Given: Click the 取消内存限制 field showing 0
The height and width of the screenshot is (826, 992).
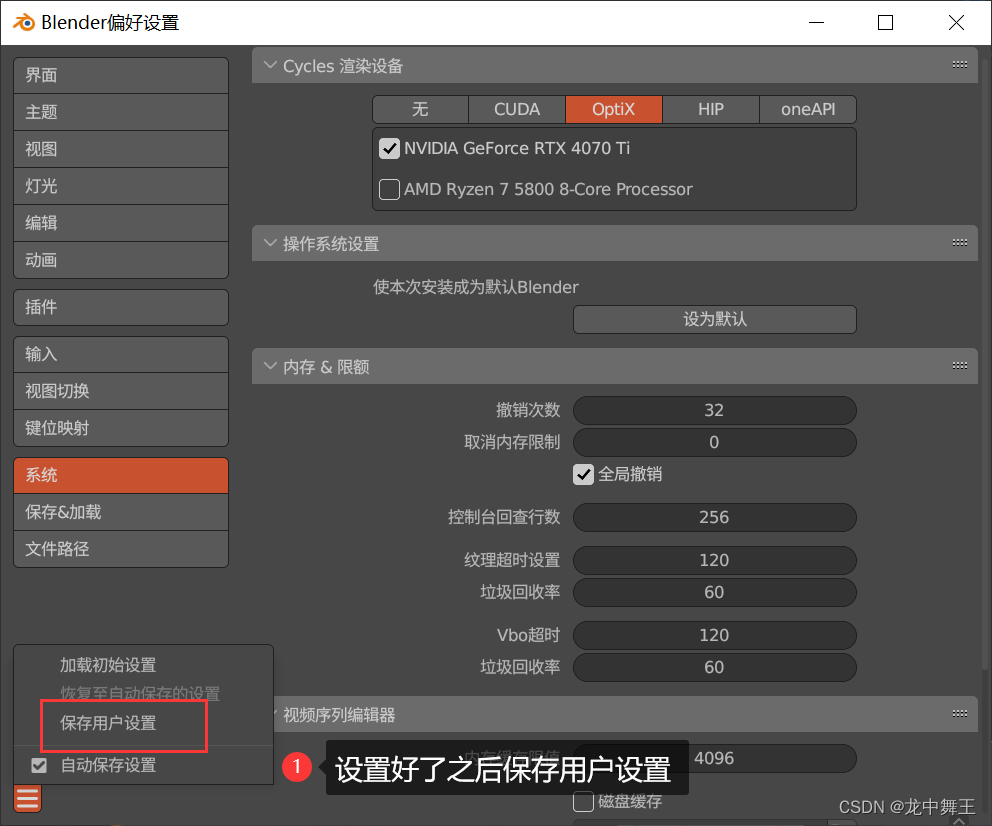Looking at the screenshot, I should (x=715, y=443).
